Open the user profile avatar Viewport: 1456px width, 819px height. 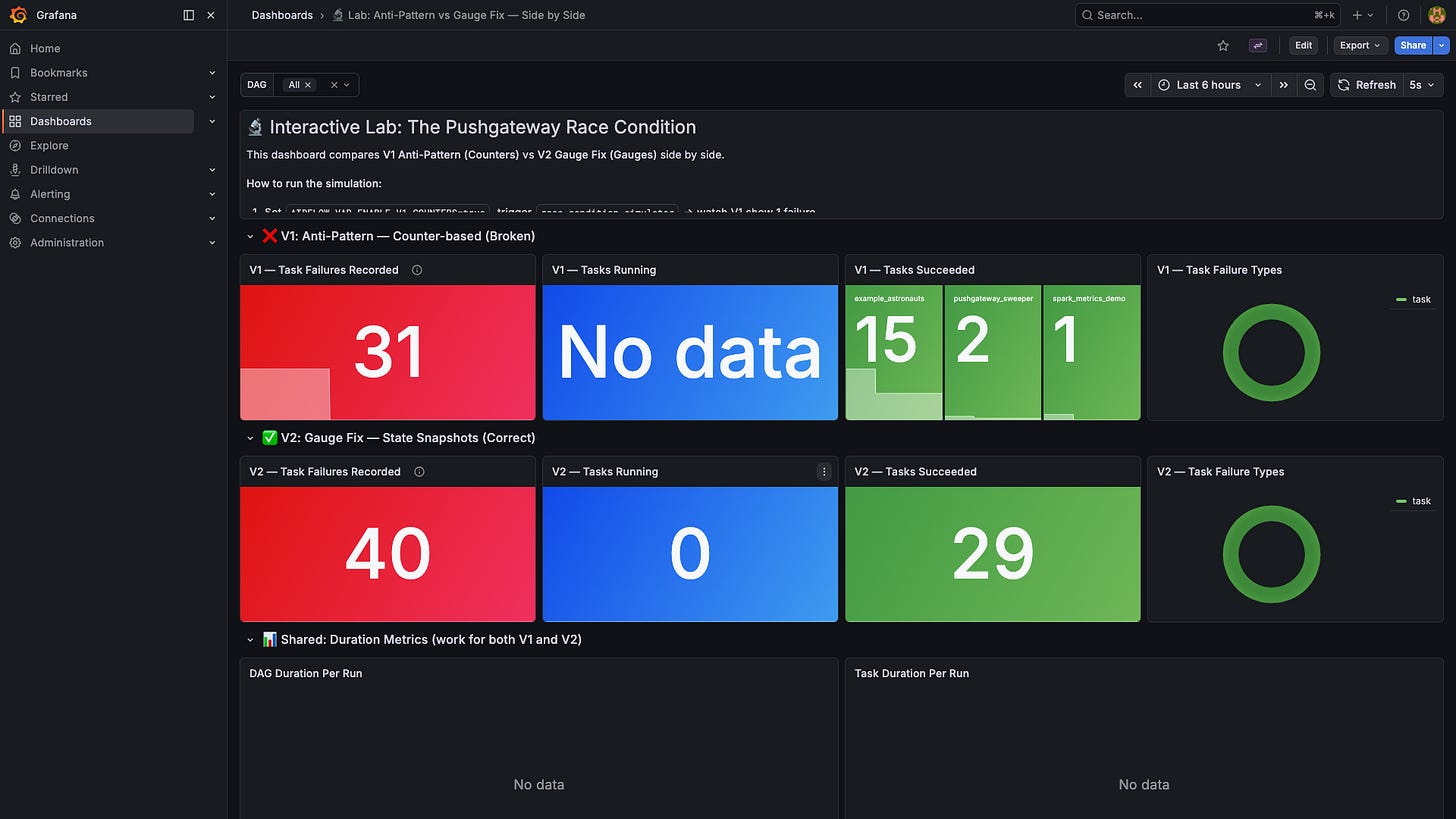1437,15
